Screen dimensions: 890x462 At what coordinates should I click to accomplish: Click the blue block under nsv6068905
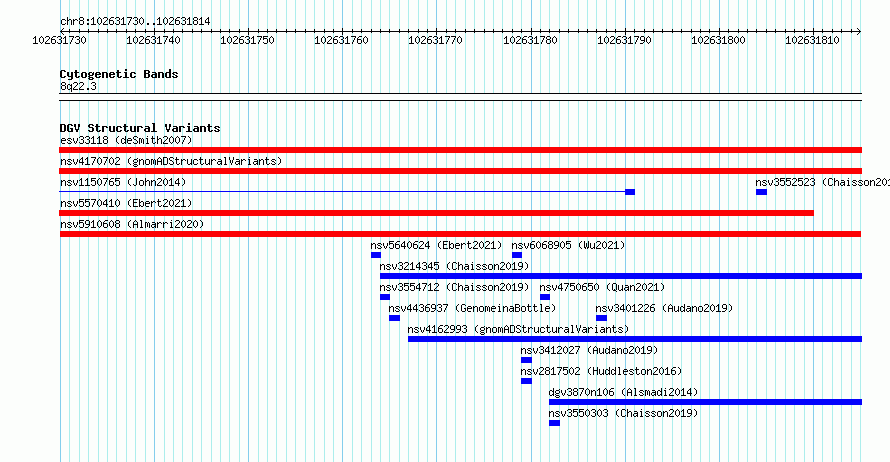point(517,255)
